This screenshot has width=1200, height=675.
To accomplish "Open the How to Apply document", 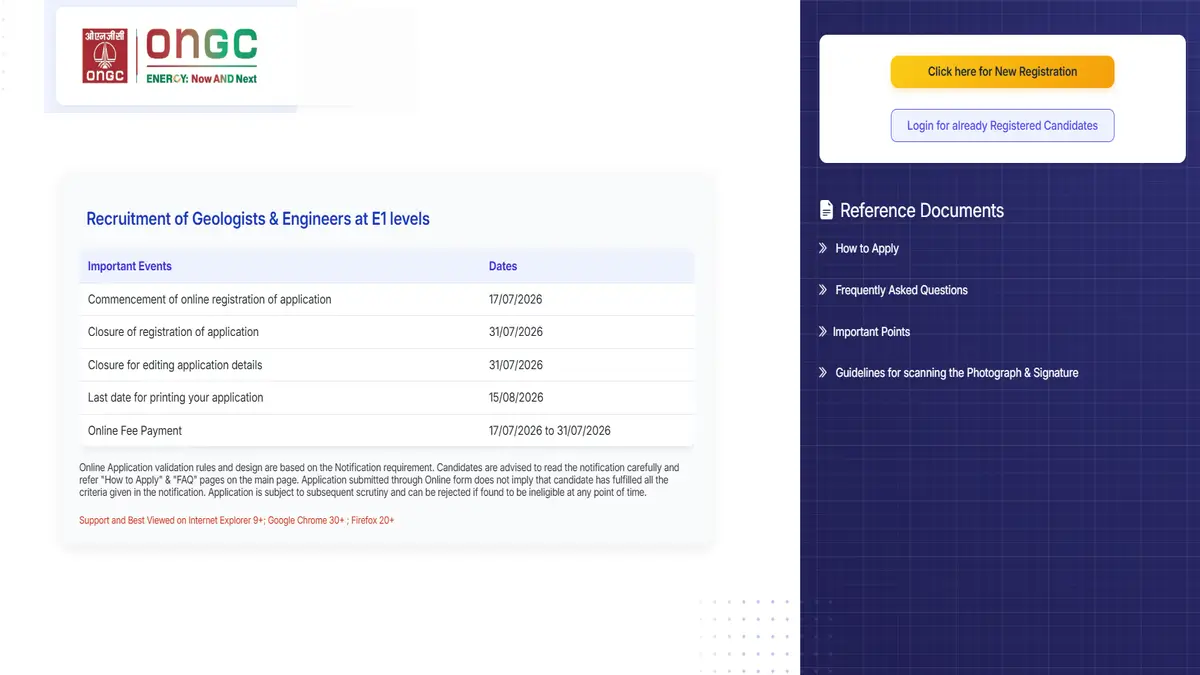I will pos(867,248).
